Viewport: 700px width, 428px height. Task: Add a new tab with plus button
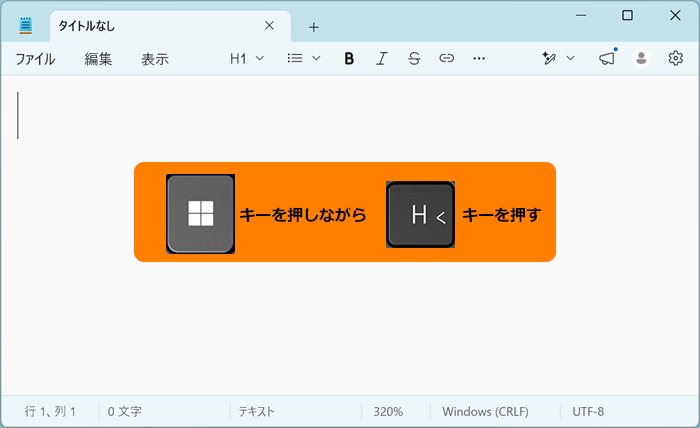pos(314,27)
